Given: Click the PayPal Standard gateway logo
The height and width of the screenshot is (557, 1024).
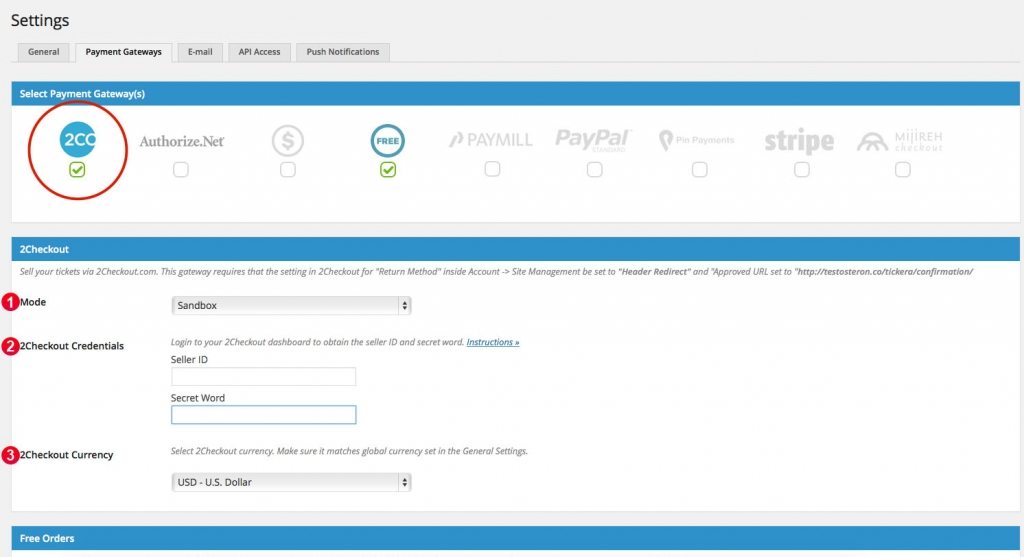Looking at the screenshot, I should pos(593,140).
